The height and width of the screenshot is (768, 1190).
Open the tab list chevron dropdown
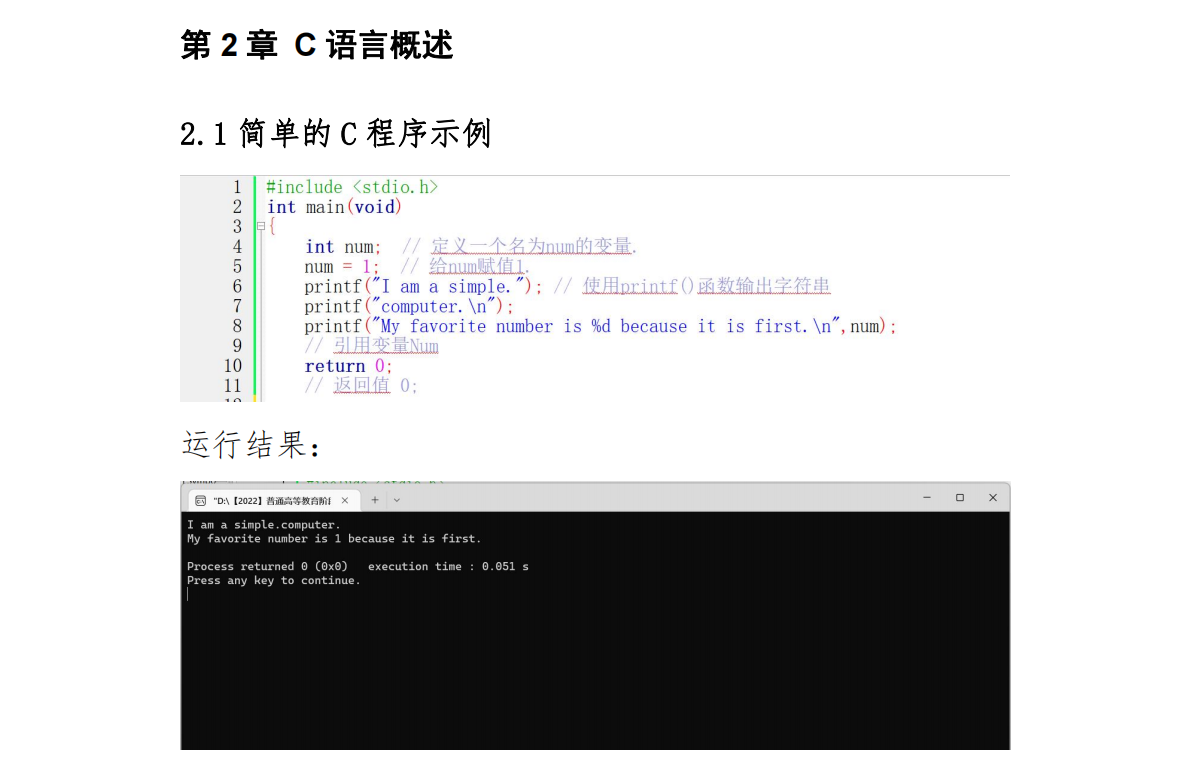[x=396, y=498]
